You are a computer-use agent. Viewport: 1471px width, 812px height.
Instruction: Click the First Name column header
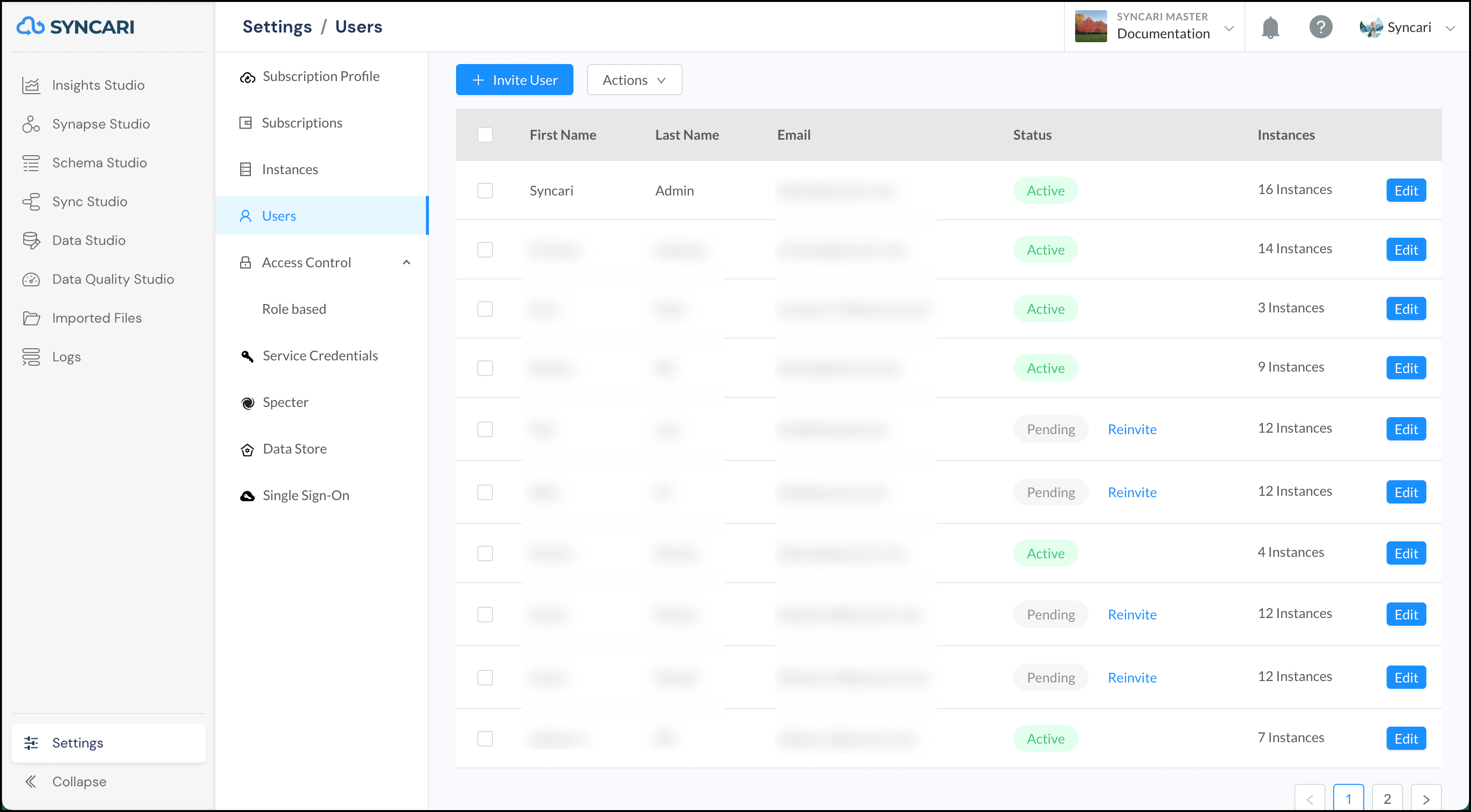[563, 135]
